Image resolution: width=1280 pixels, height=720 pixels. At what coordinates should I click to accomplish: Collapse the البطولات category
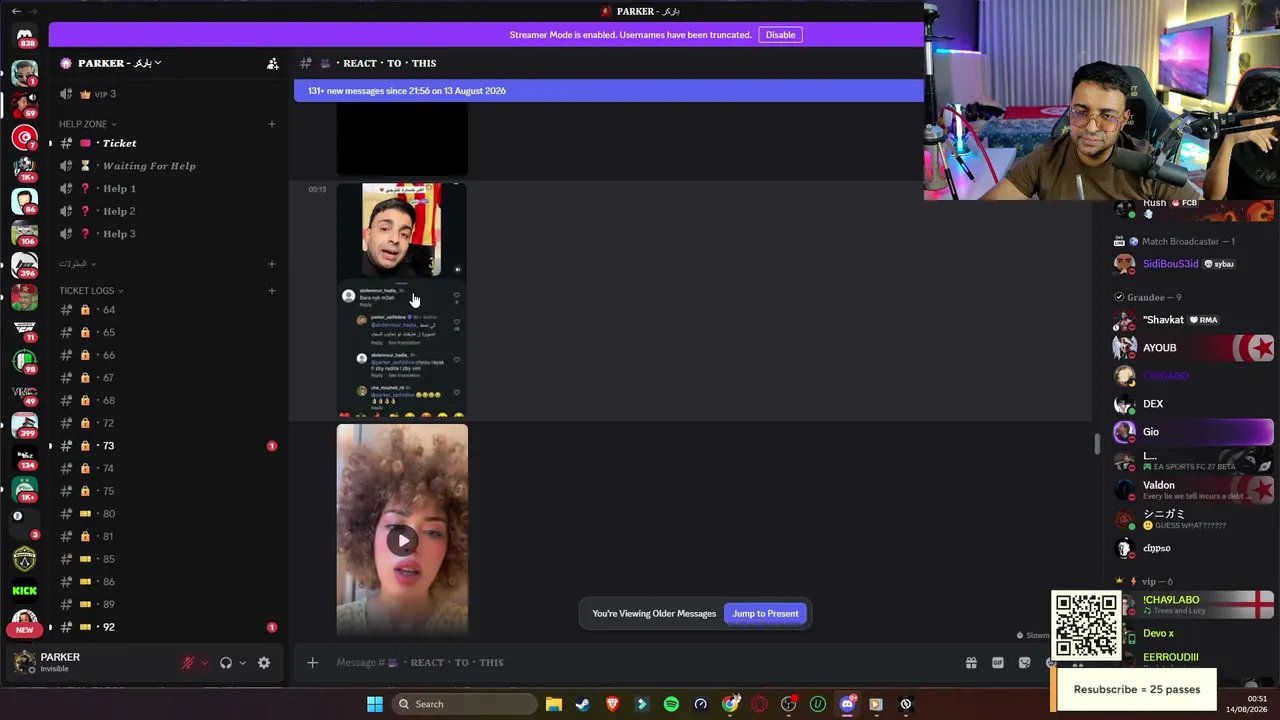click(77, 264)
